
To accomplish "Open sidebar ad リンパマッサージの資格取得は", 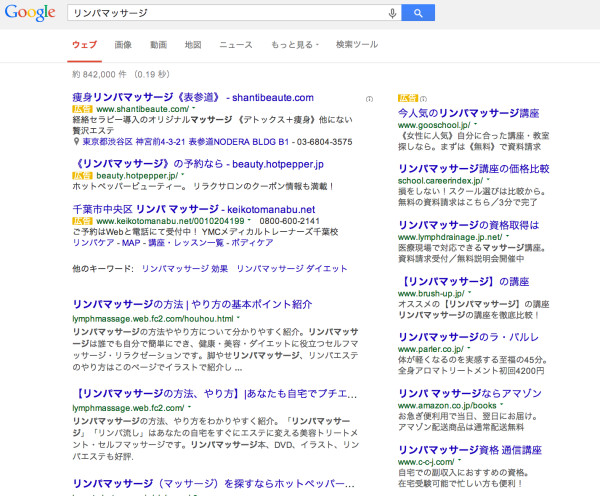I will (468, 225).
